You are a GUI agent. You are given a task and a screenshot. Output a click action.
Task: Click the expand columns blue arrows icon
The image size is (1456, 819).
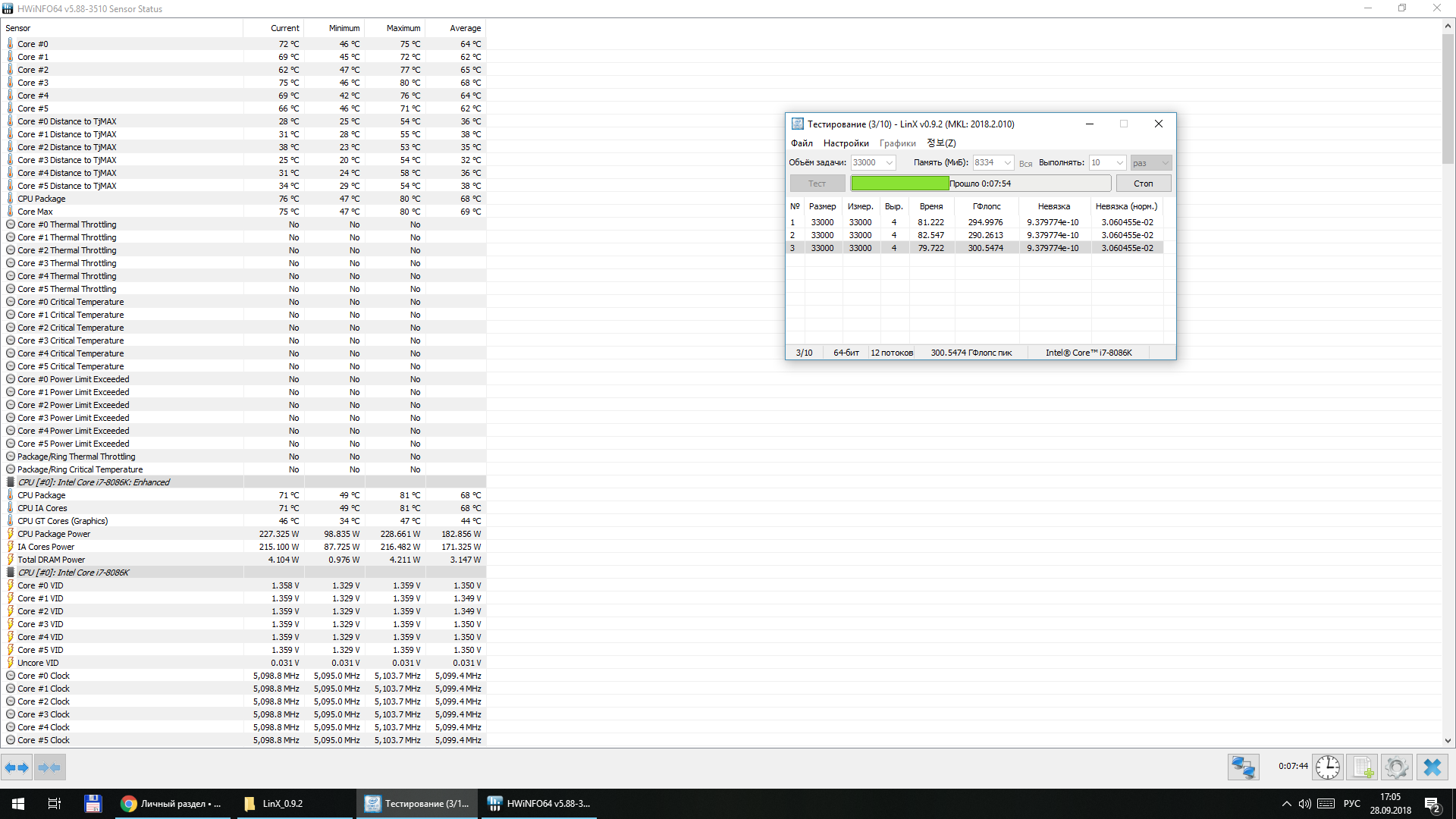click(17, 767)
